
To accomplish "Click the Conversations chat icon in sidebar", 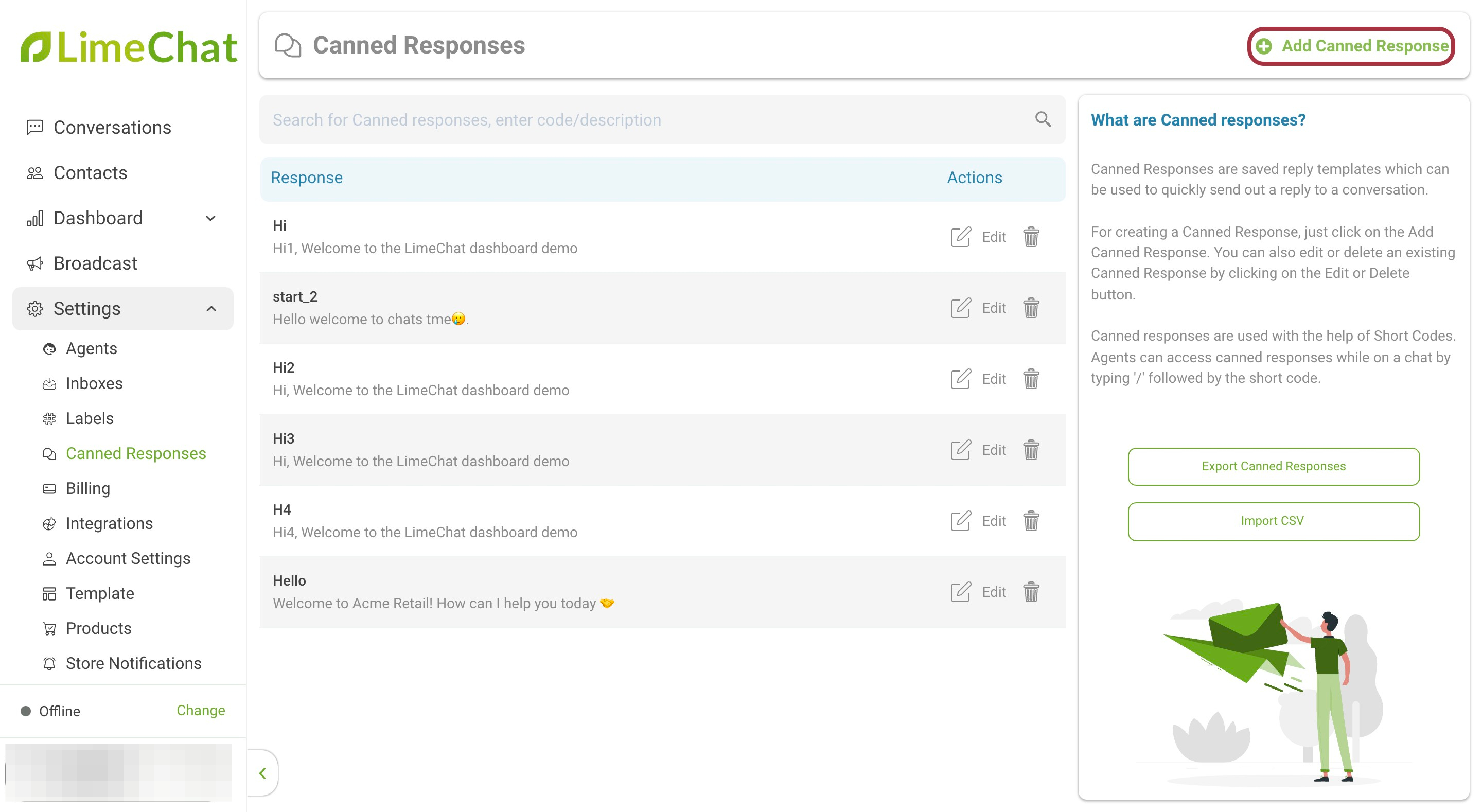I will 35,127.
